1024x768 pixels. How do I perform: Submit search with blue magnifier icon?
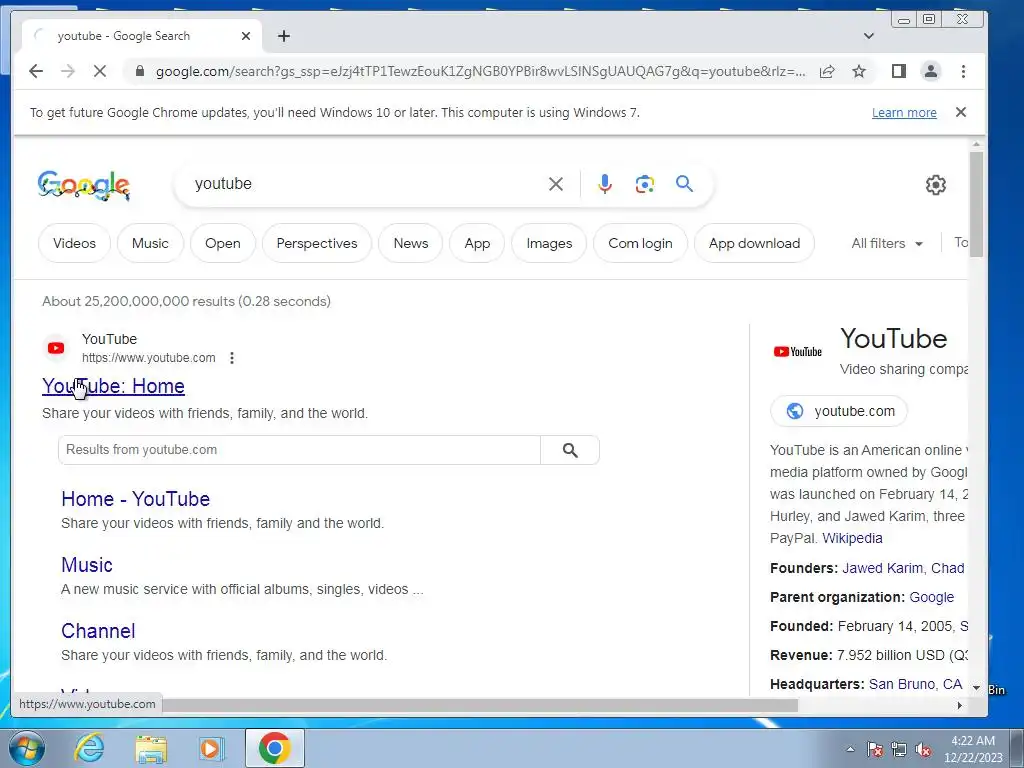(x=684, y=184)
